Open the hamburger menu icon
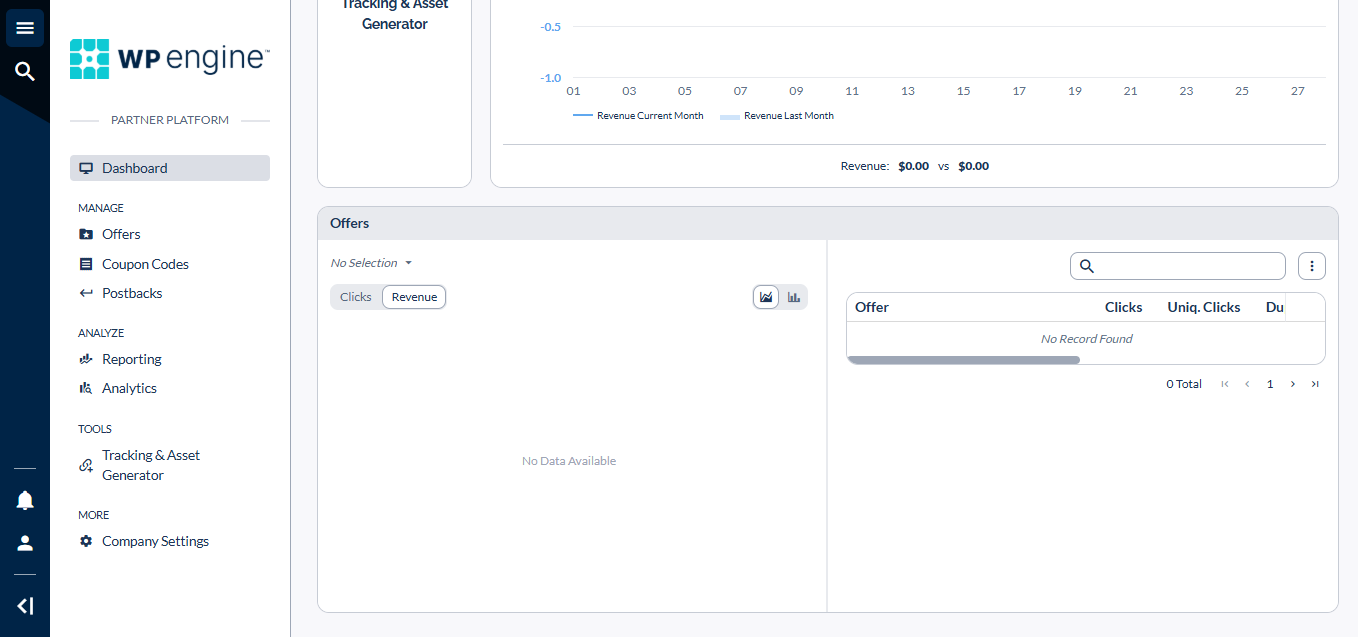This screenshot has height=637, width=1358. click(x=25, y=28)
